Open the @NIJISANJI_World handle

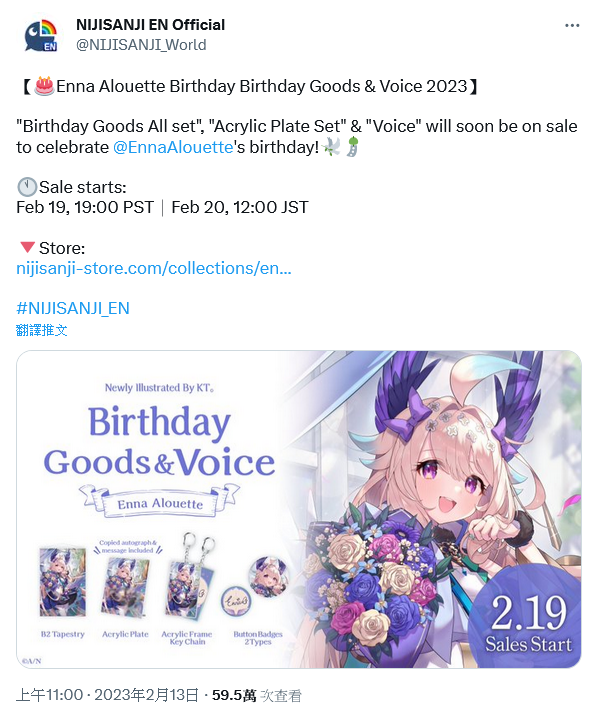click(x=141, y=45)
